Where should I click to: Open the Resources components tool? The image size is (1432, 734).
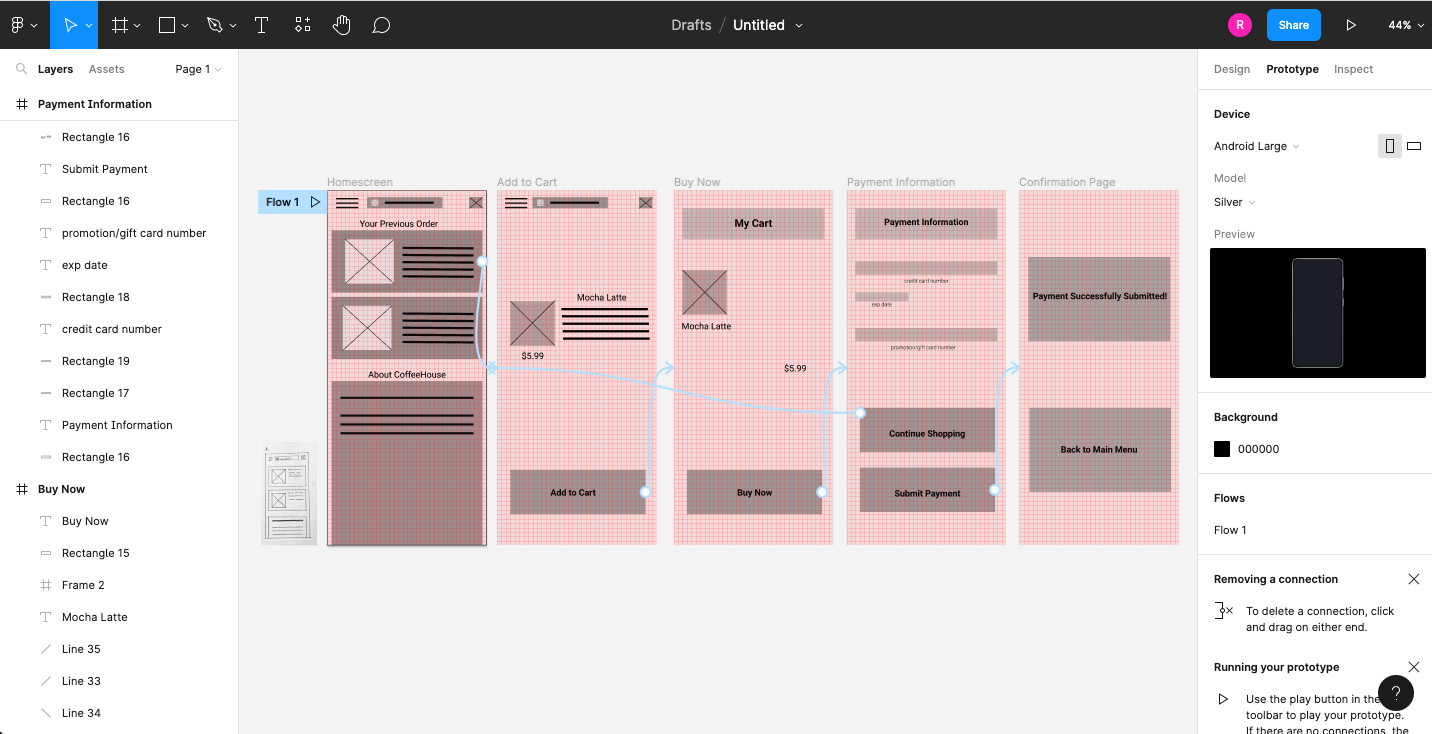[303, 25]
